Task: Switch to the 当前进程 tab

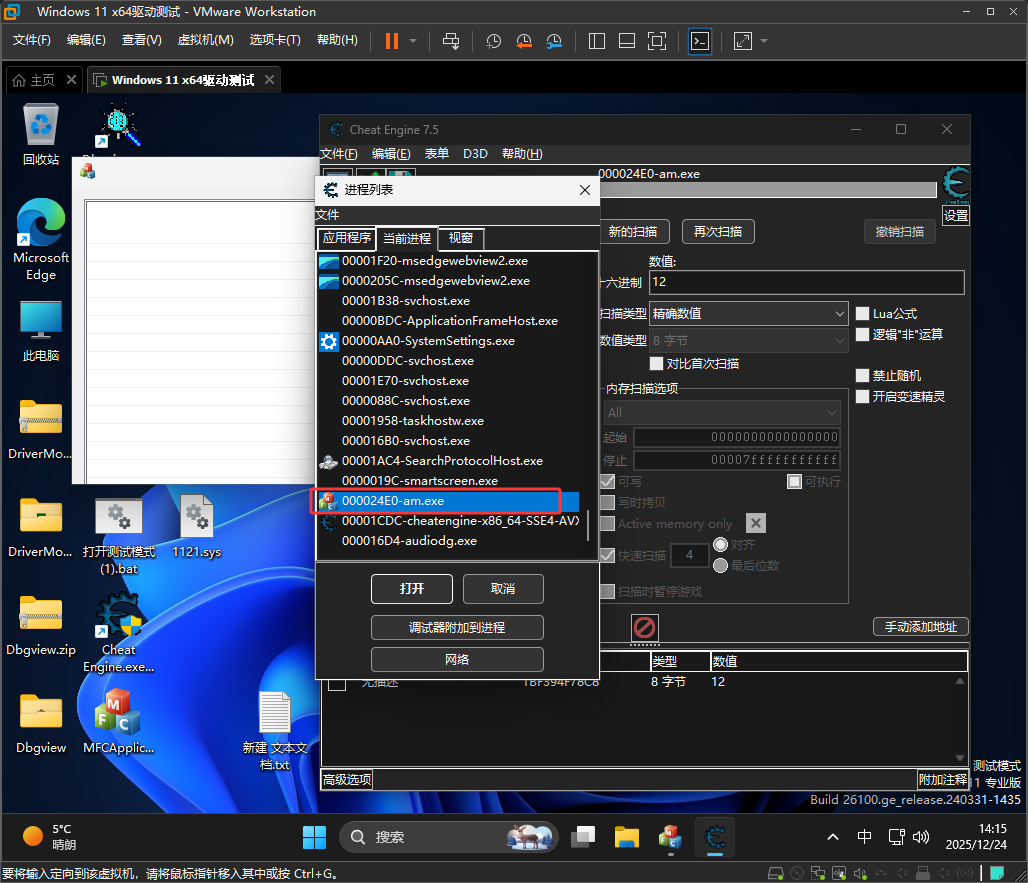Action: click(x=407, y=239)
